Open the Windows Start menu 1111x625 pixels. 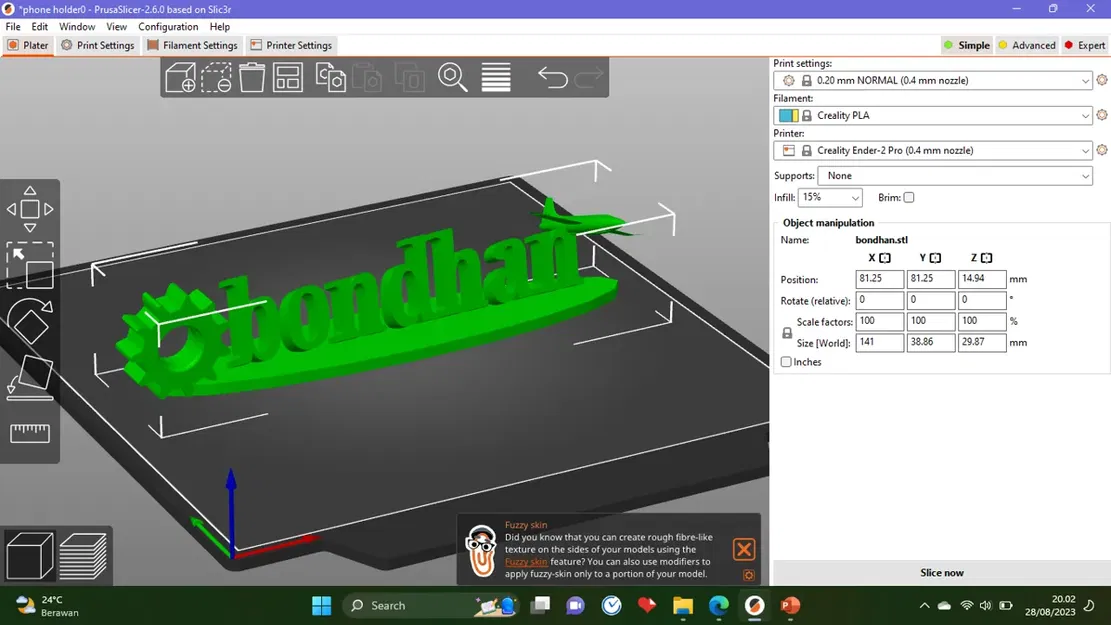[x=322, y=605]
